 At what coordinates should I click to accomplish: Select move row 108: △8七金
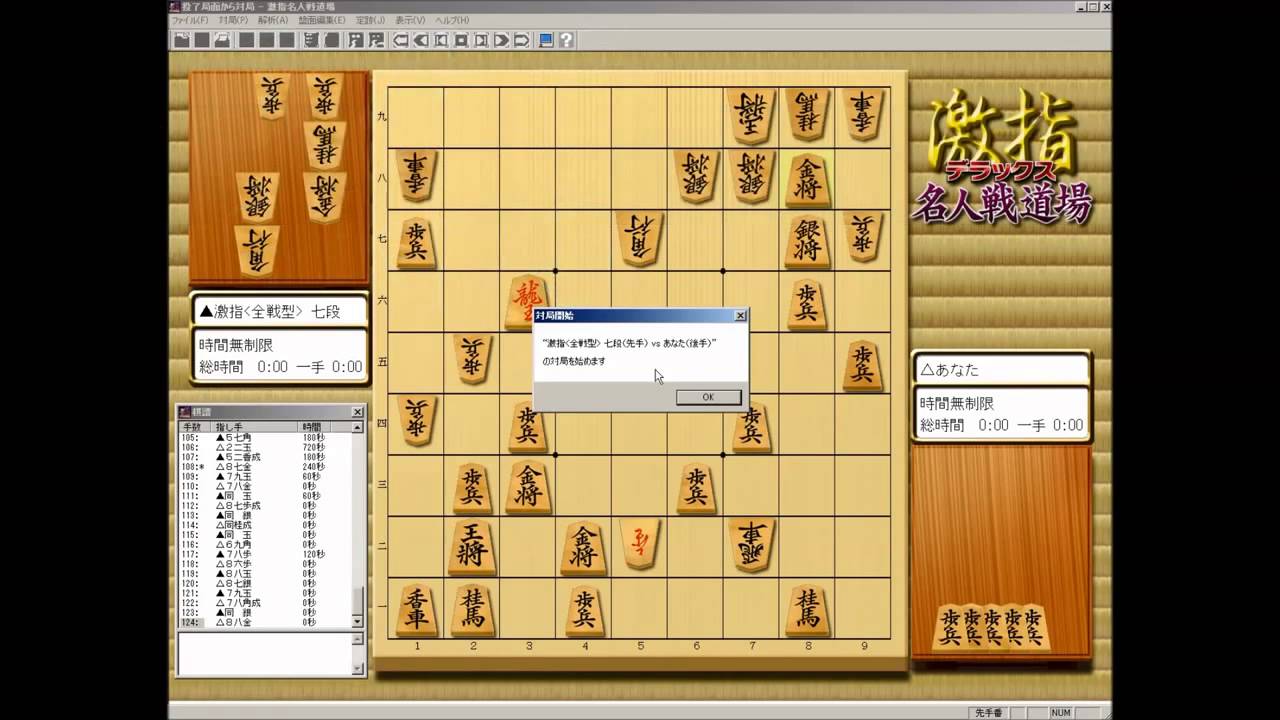(265, 467)
